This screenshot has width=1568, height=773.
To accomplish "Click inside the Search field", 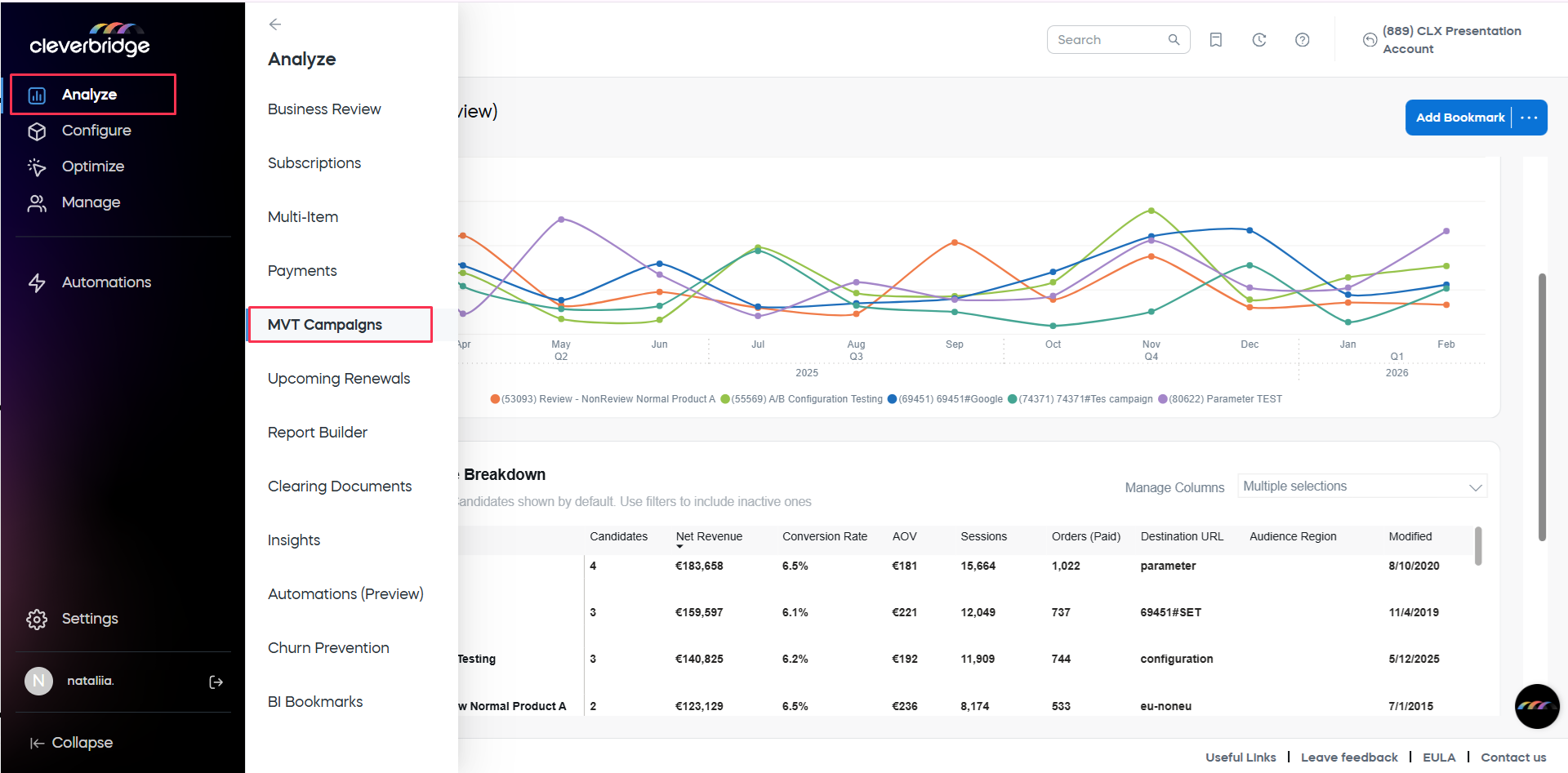I will pyautogui.click(x=1111, y=39).
